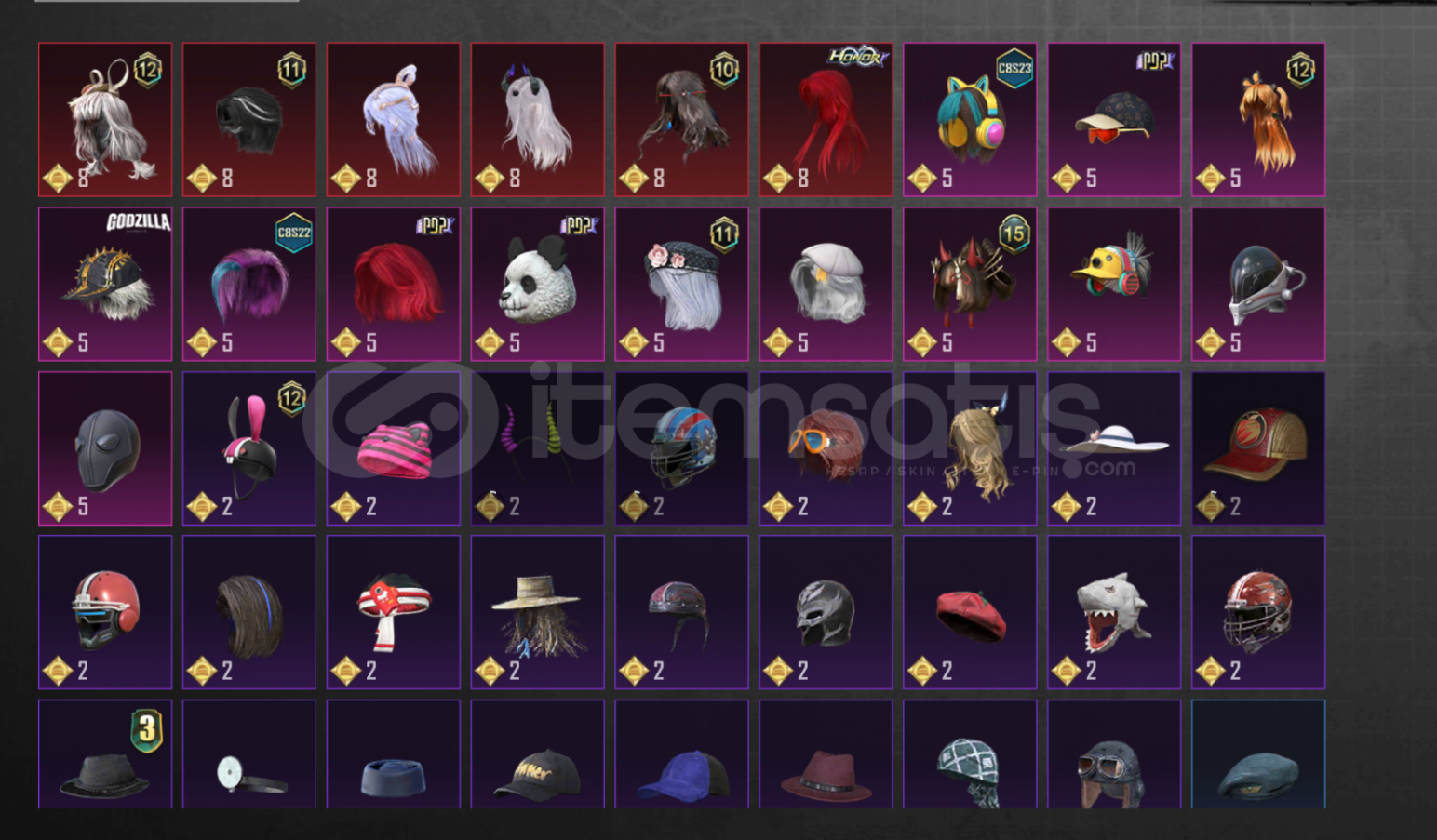Click the red-white mushroom hat
The height and width of the screenshot is (840, 1437).
(x=393, y=612)
